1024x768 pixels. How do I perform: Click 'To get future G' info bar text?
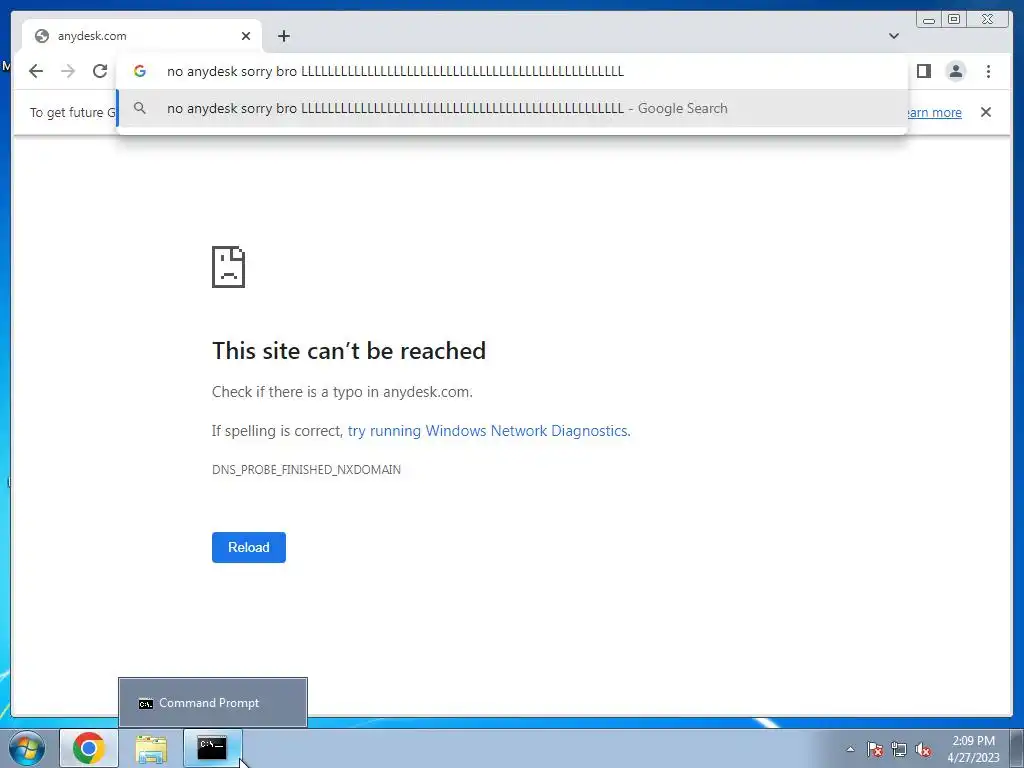click(72, 112)
